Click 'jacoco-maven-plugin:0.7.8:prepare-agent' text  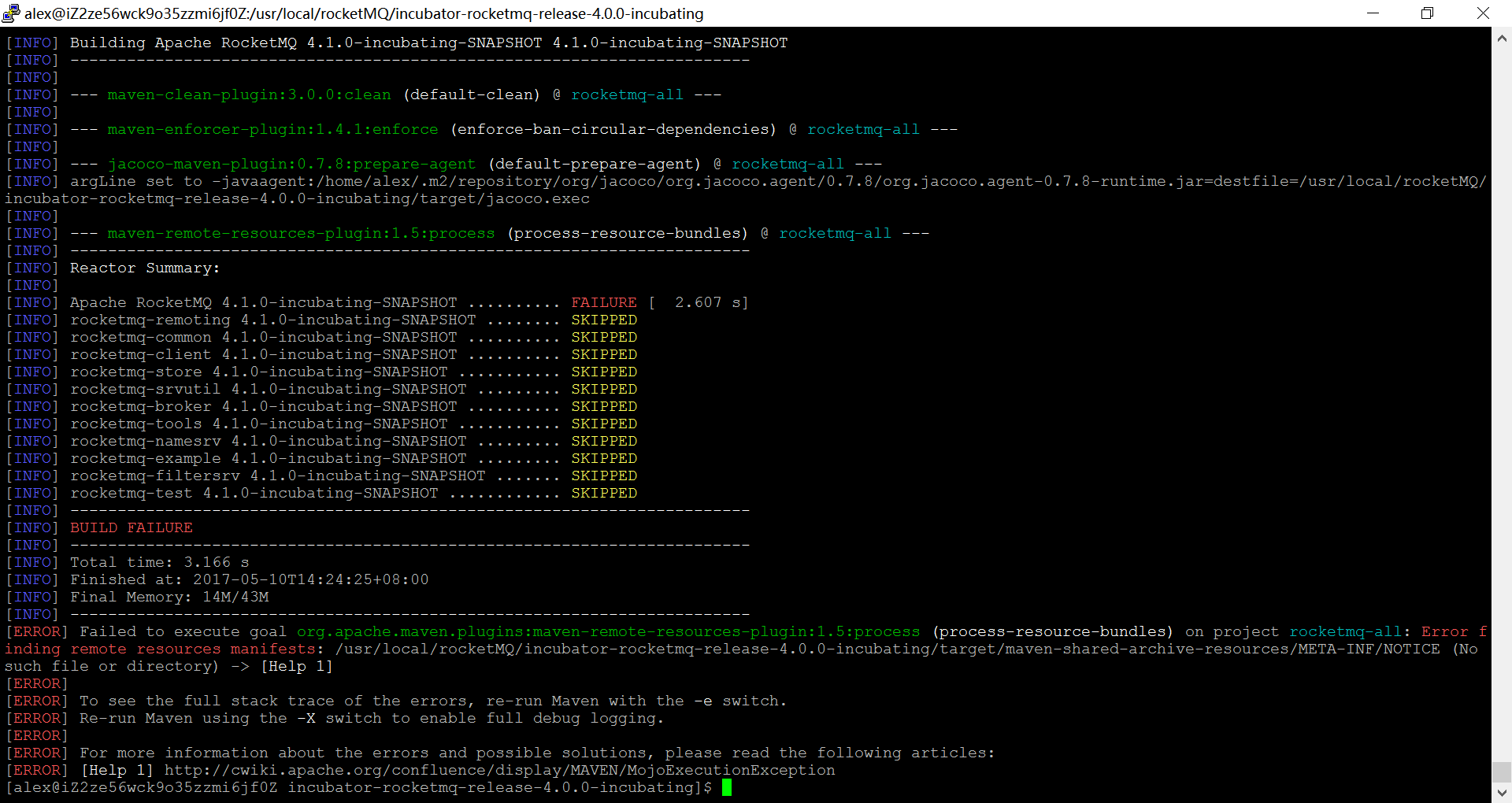(x=291, y=164)
